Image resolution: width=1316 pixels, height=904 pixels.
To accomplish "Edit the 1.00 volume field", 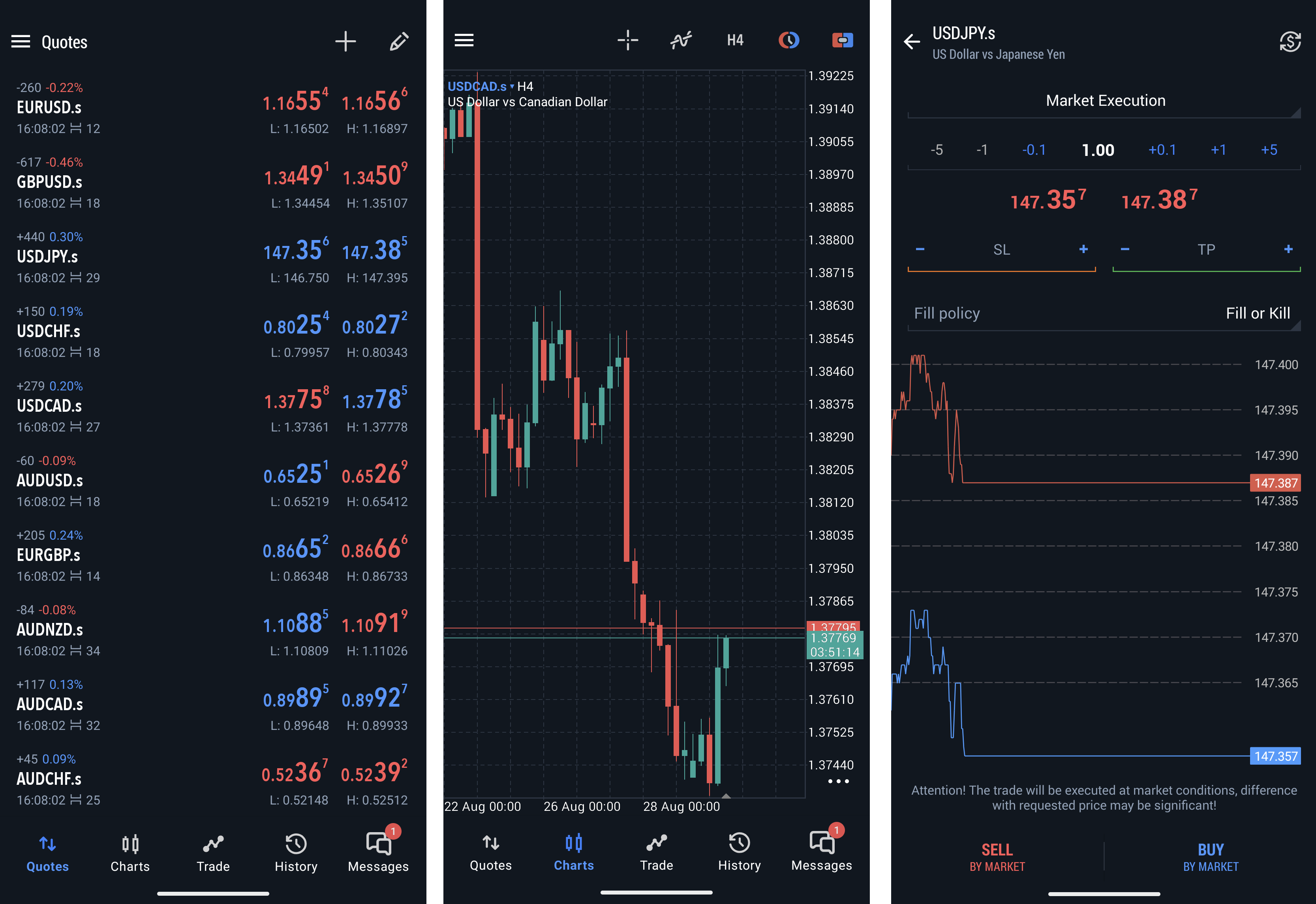I will [1098, 150].
